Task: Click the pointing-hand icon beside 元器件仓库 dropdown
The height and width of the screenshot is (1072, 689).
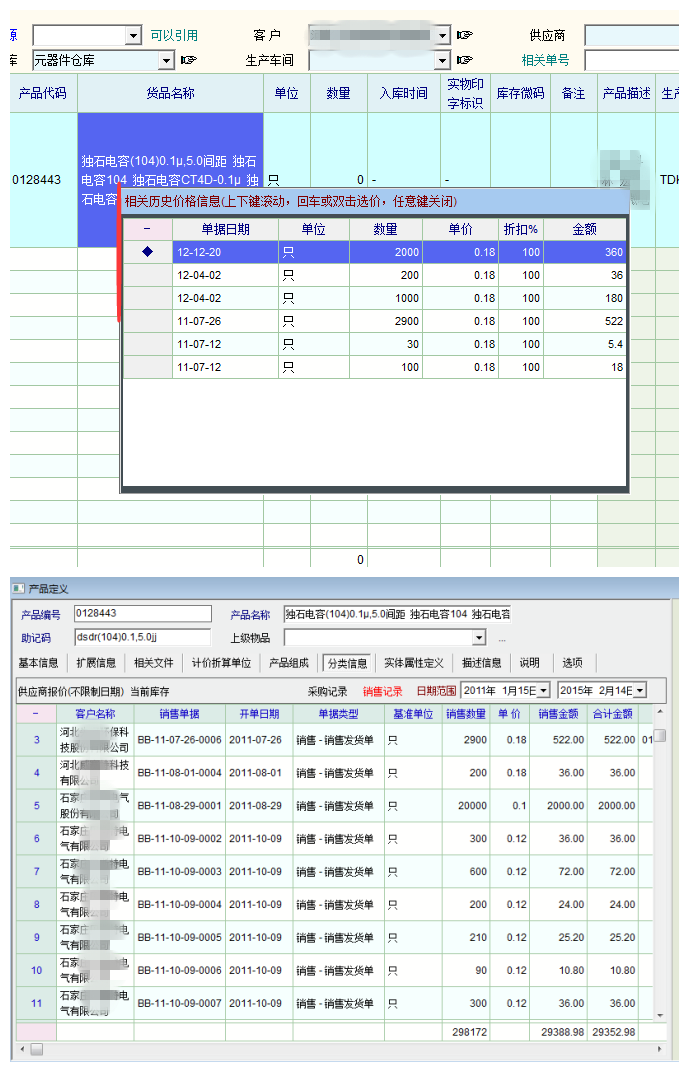Action: (x=188, y=60)
